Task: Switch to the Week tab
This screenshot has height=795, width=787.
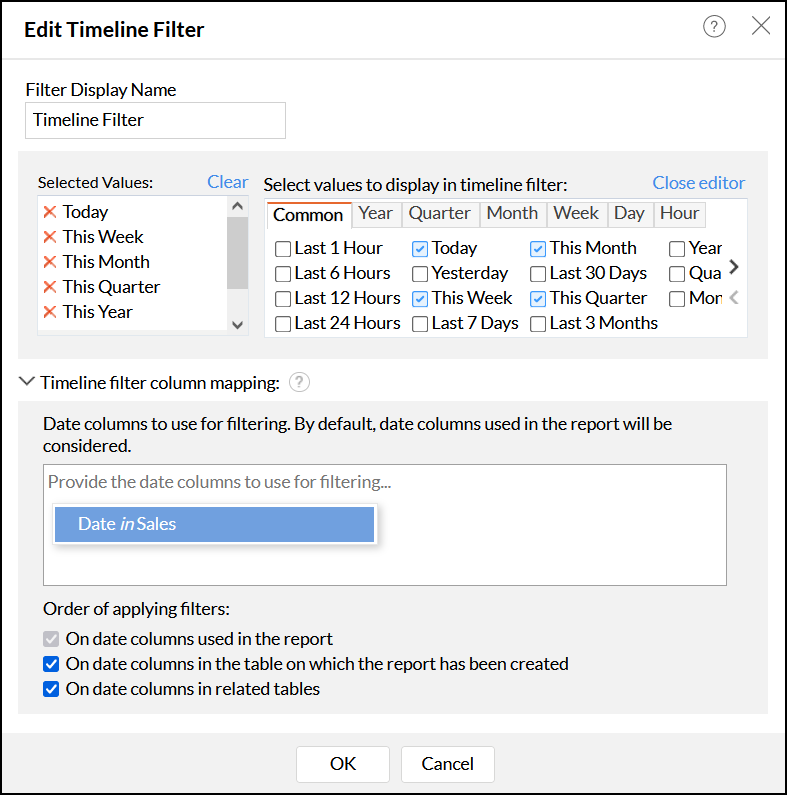Action: [576, 213]
